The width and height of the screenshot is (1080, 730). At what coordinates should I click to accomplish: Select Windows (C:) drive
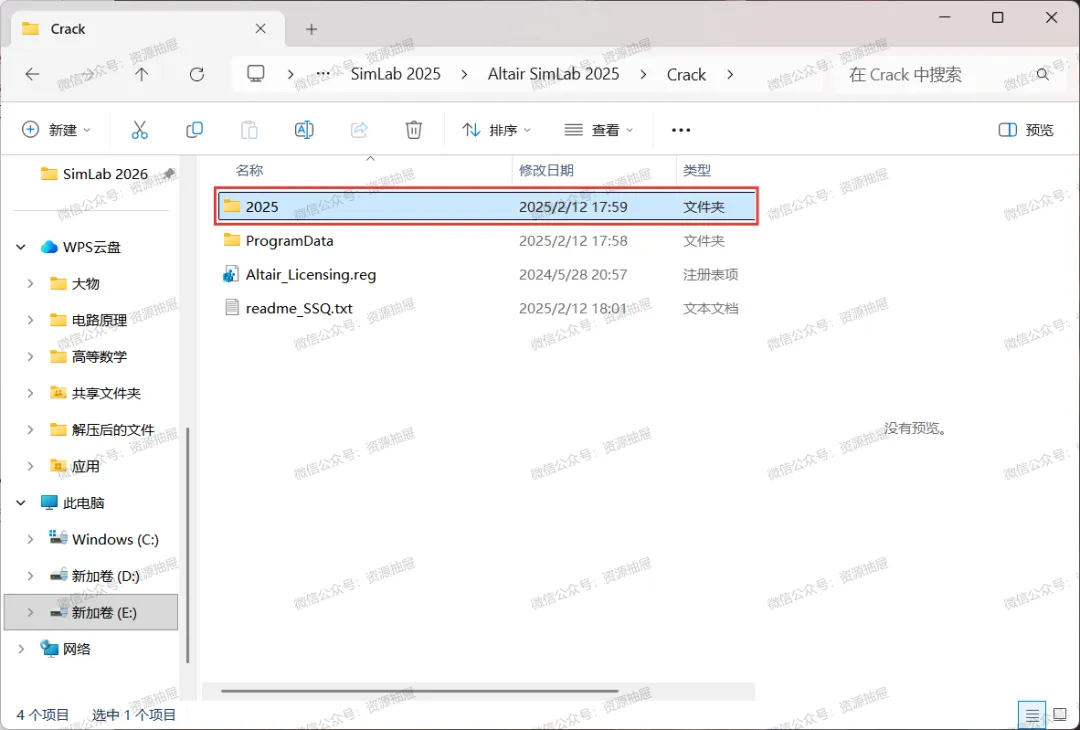click(x=115, y=539)
